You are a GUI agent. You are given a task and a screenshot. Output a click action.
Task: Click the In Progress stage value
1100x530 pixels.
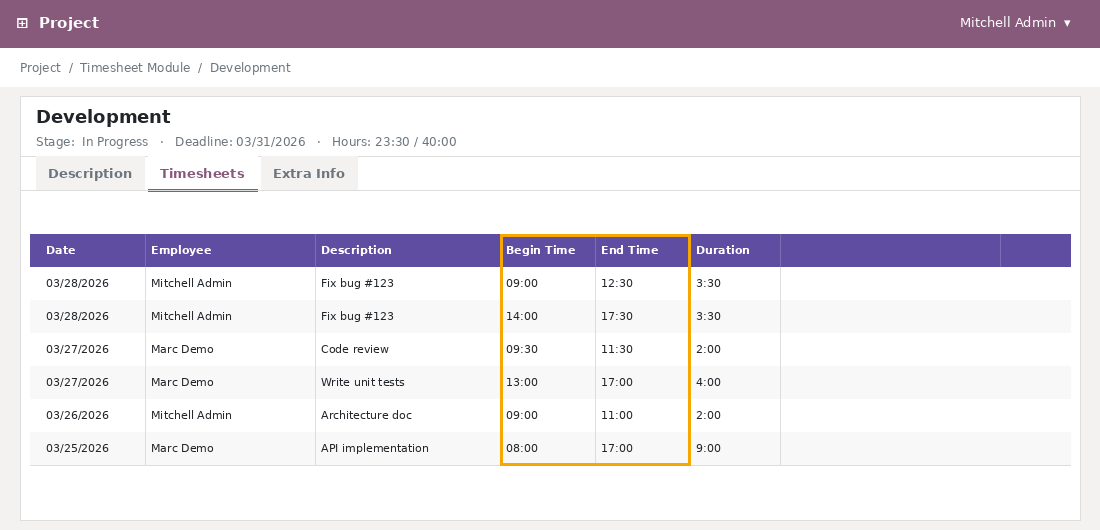[x=115, y=142]
